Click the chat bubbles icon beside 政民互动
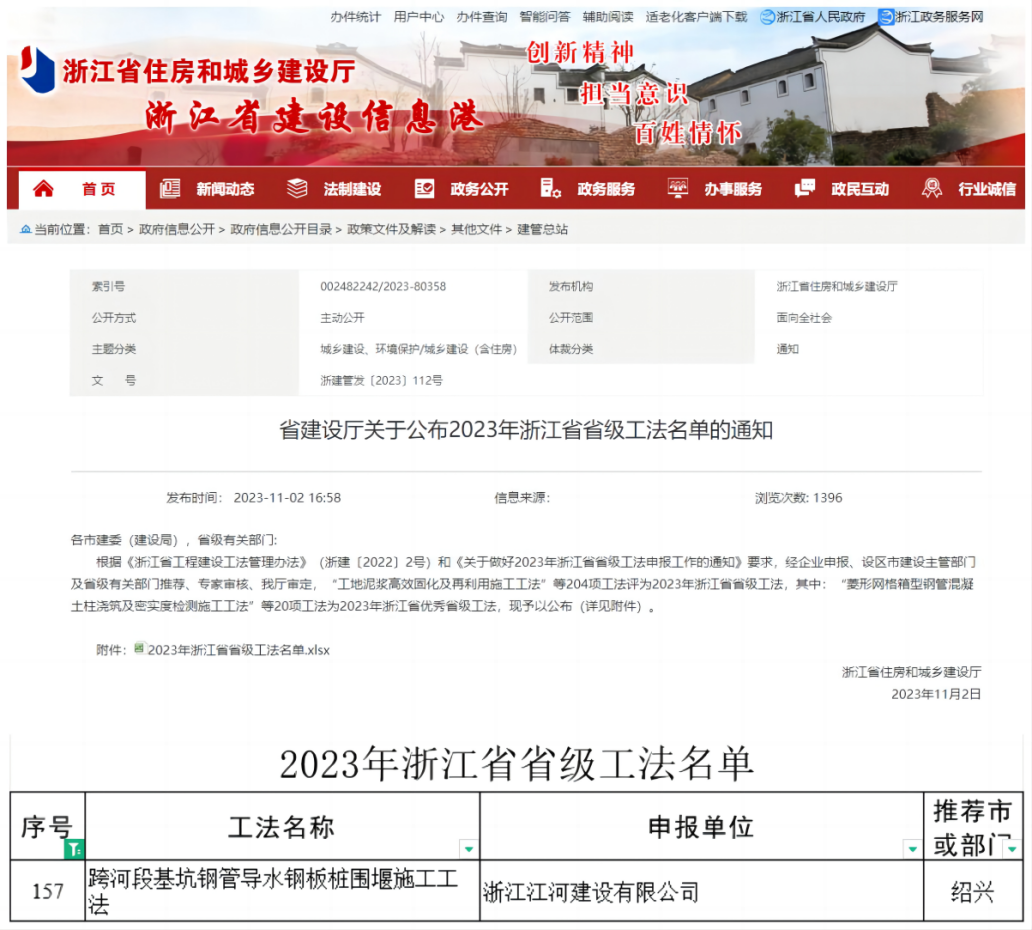Viewport: 1032px width, 930px height. click(x=805, y=189)
